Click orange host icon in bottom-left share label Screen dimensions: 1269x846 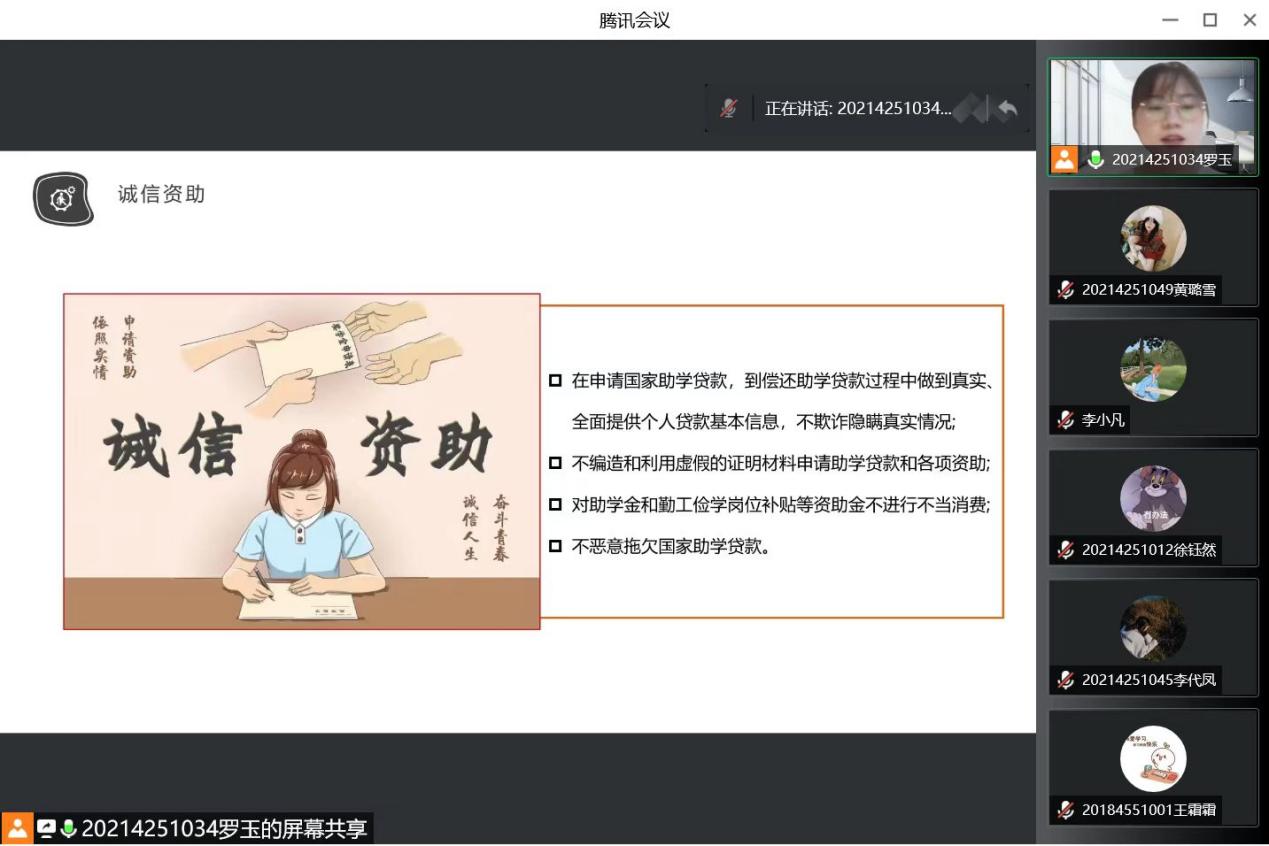tap(18, 829)
